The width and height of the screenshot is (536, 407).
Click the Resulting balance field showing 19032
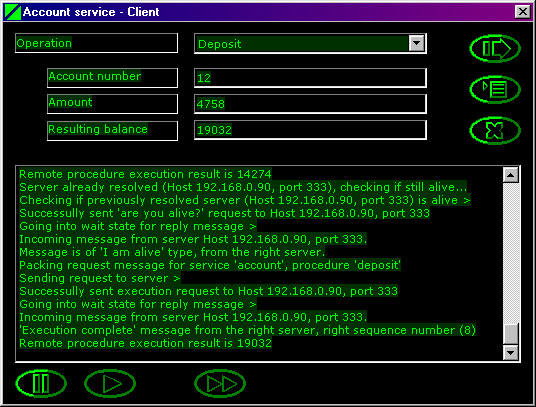click(x=310, y=130)
